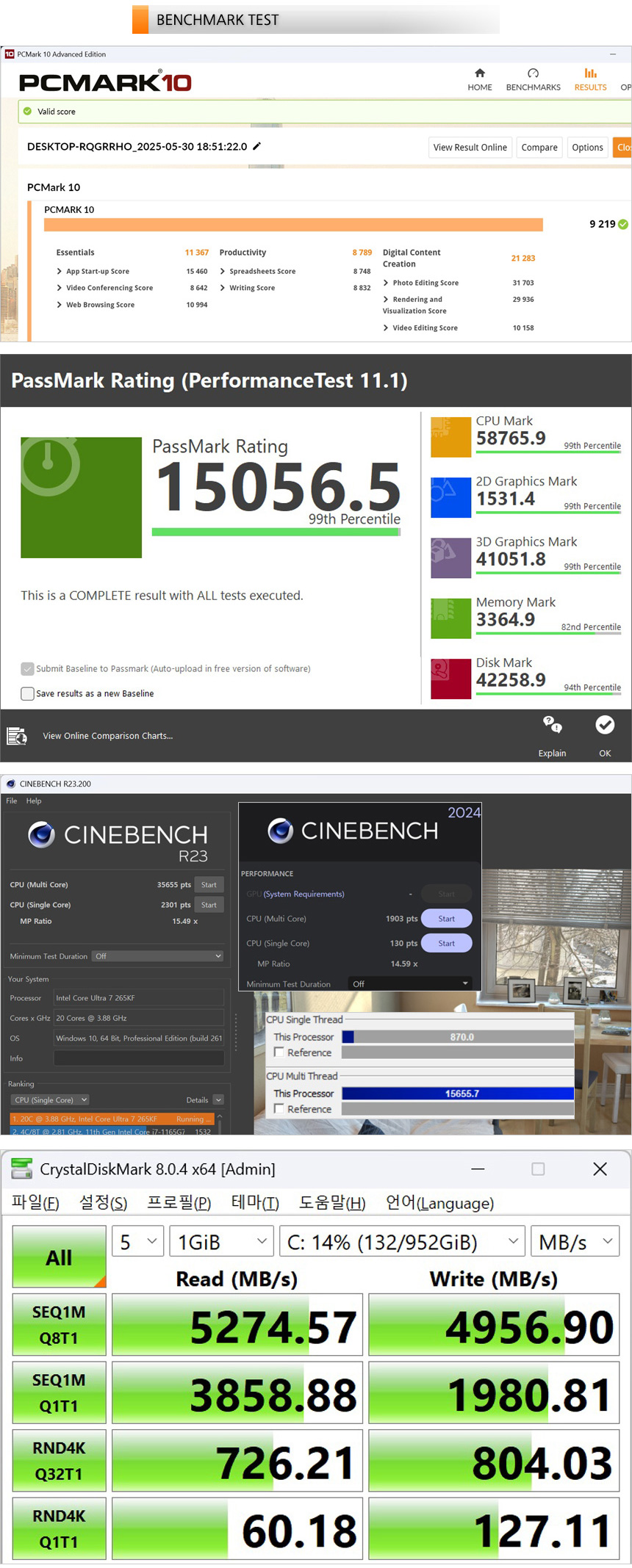Viewport: 632px width, 1568px height.
Task: Click the green All button in CrystalDiskMark
Action: point(59,1257)
